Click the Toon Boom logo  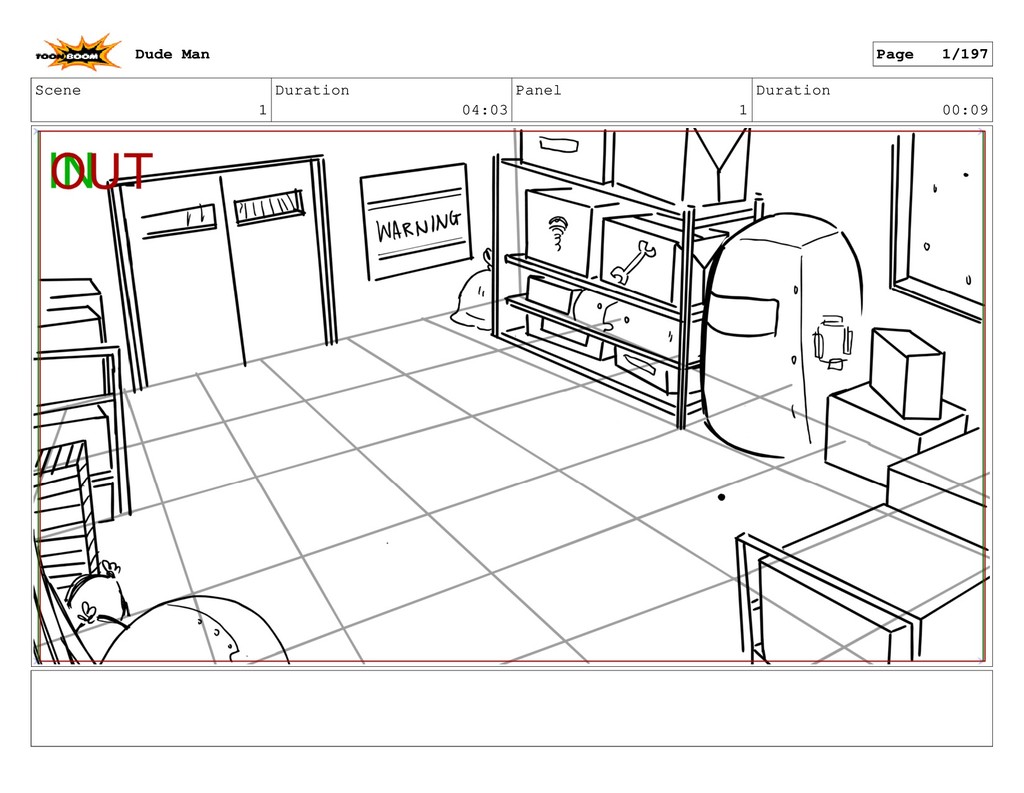click(80, 54)
